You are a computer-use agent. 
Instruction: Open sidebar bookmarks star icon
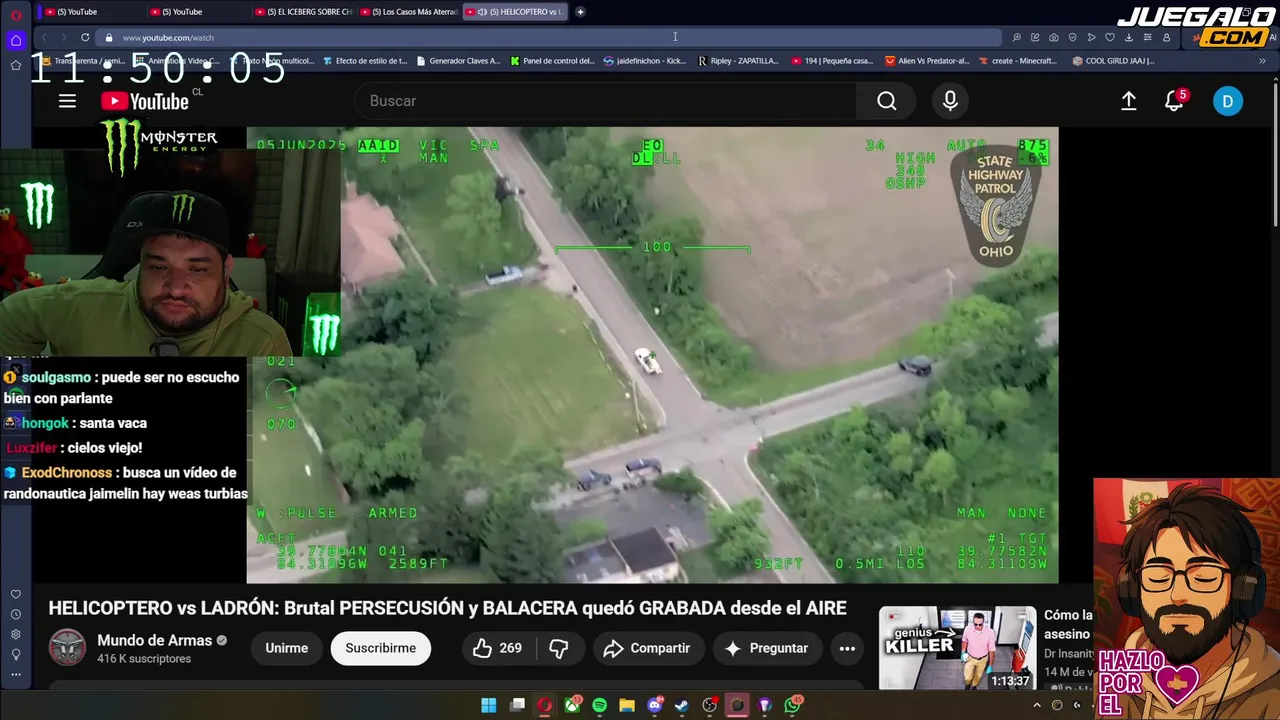16,65
